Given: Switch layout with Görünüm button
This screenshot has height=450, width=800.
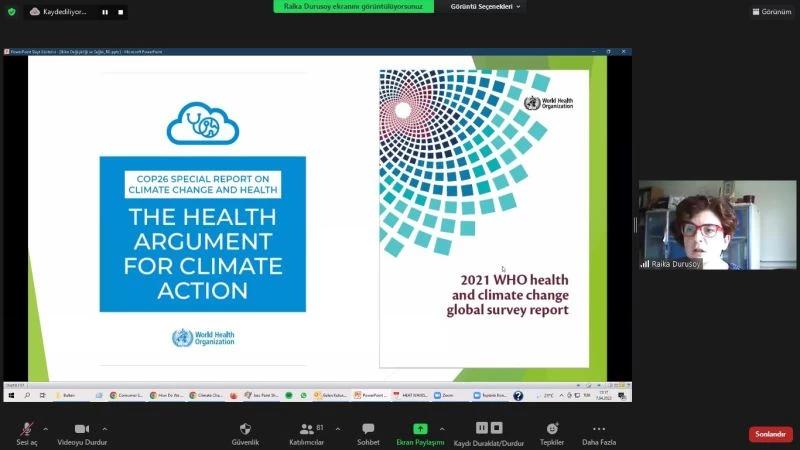Looking at the screenshot, I should click(x=771, y=12).
